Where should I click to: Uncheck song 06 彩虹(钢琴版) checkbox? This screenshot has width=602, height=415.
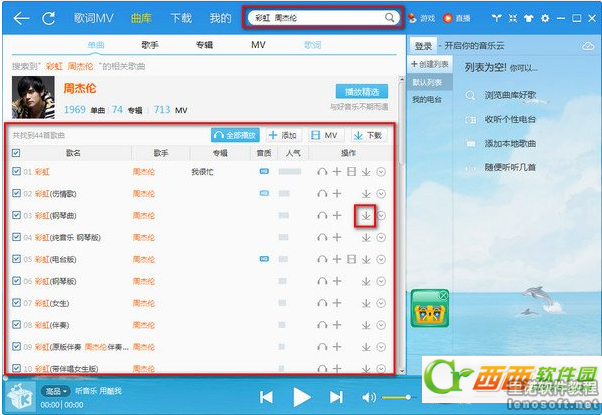pyautogui.click(x=16, y=281)
